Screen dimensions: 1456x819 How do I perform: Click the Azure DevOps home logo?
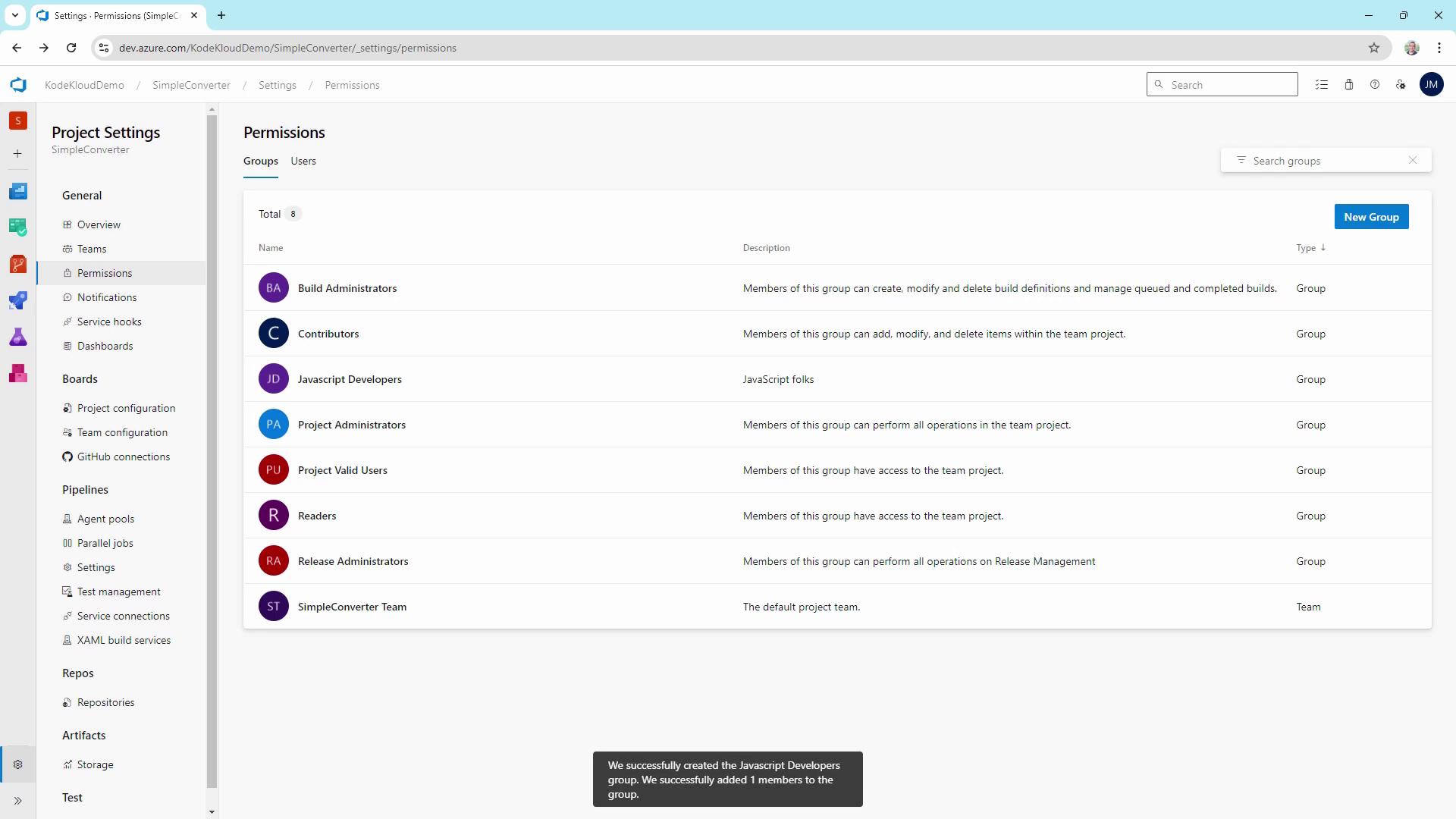18,85
